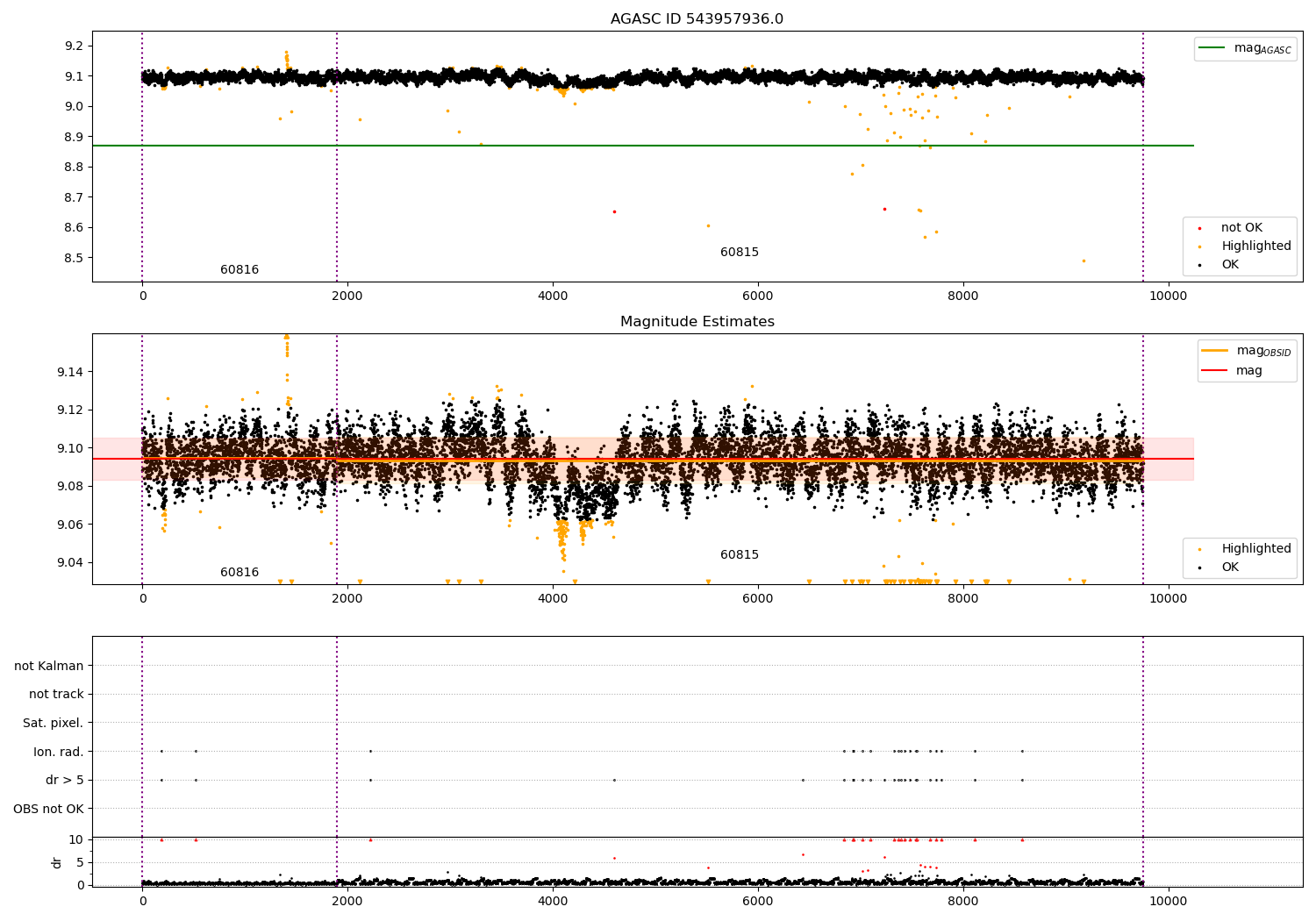This screenshot has height=921, width=1316.
Task: Click the 8.5 tick label on top plot
Action: [74, 259]
